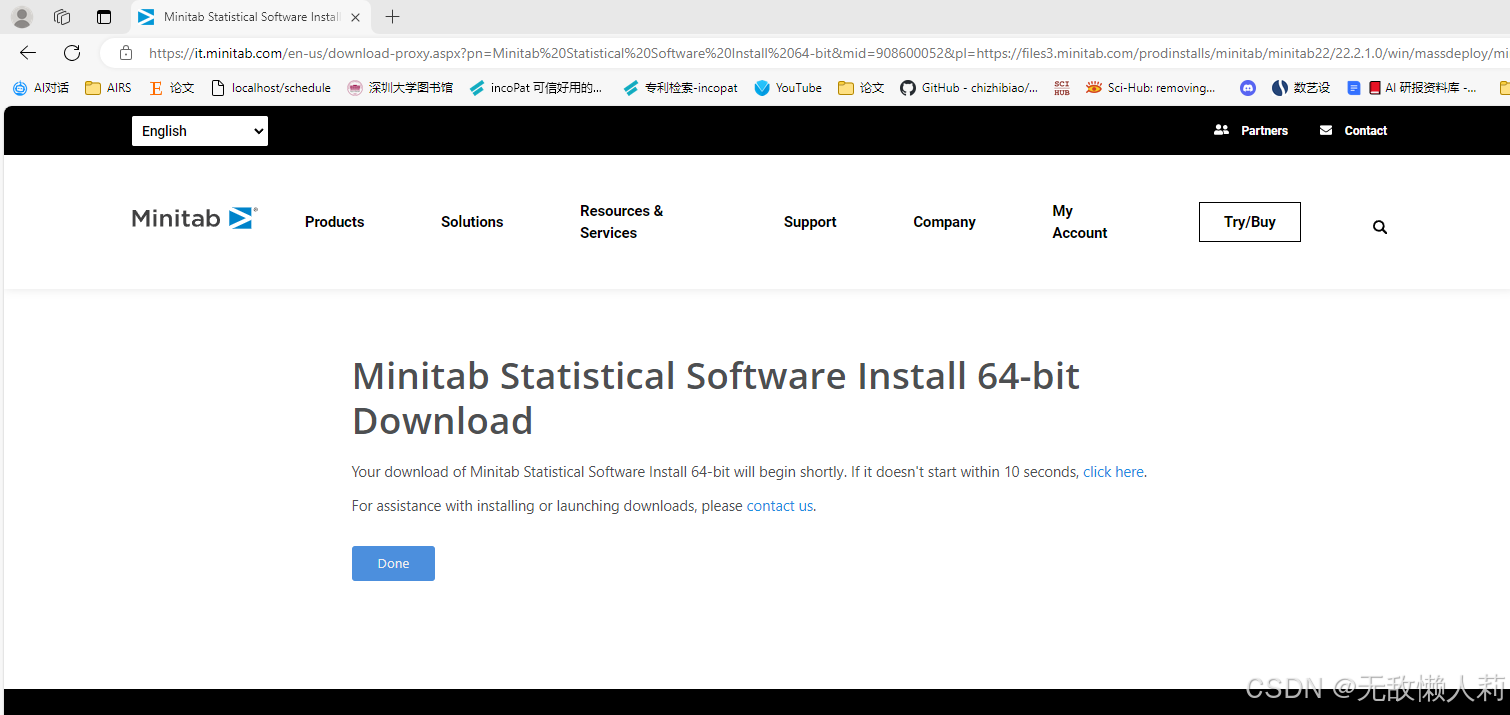Click the Try/Buy button
This screenshot has height=715, width=1510.
tap(1249, 221)
